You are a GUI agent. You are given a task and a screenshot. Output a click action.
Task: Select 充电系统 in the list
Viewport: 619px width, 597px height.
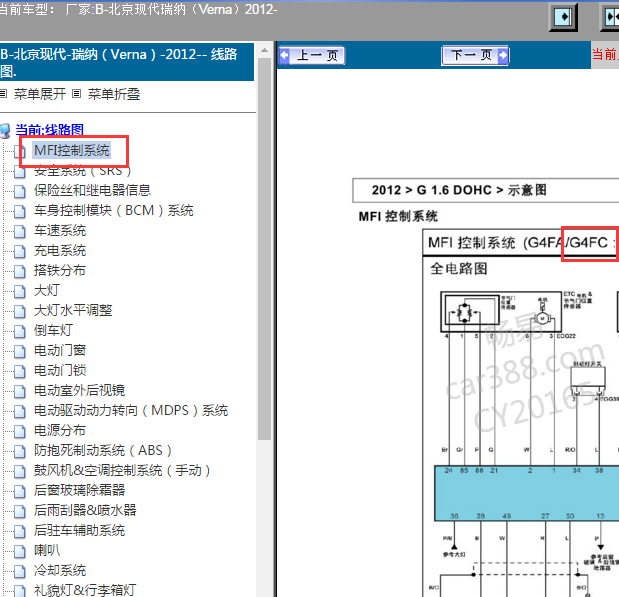(x=60, y=250)
